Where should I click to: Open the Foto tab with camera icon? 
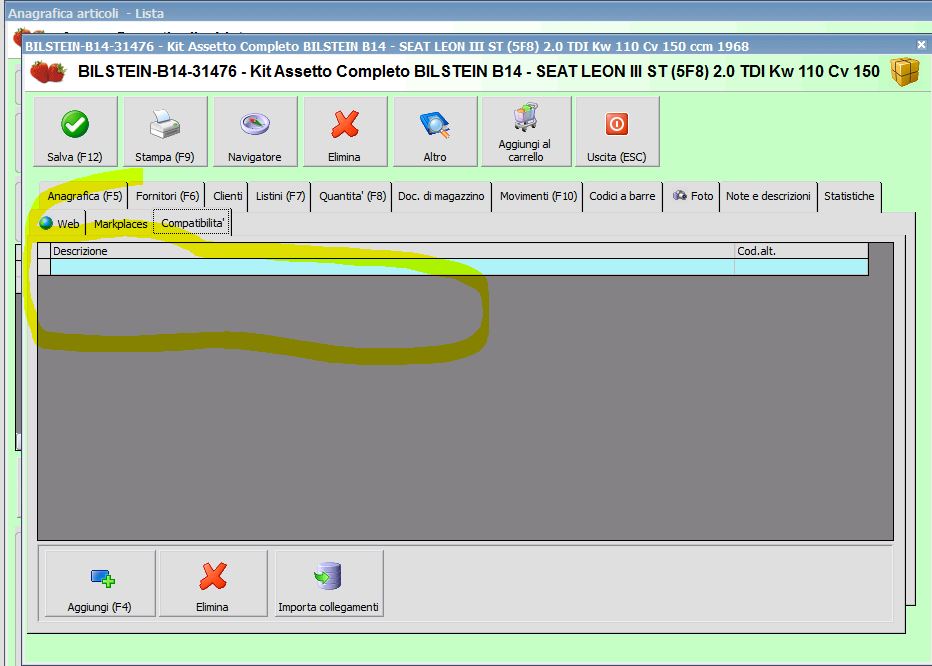click(692, 196)
